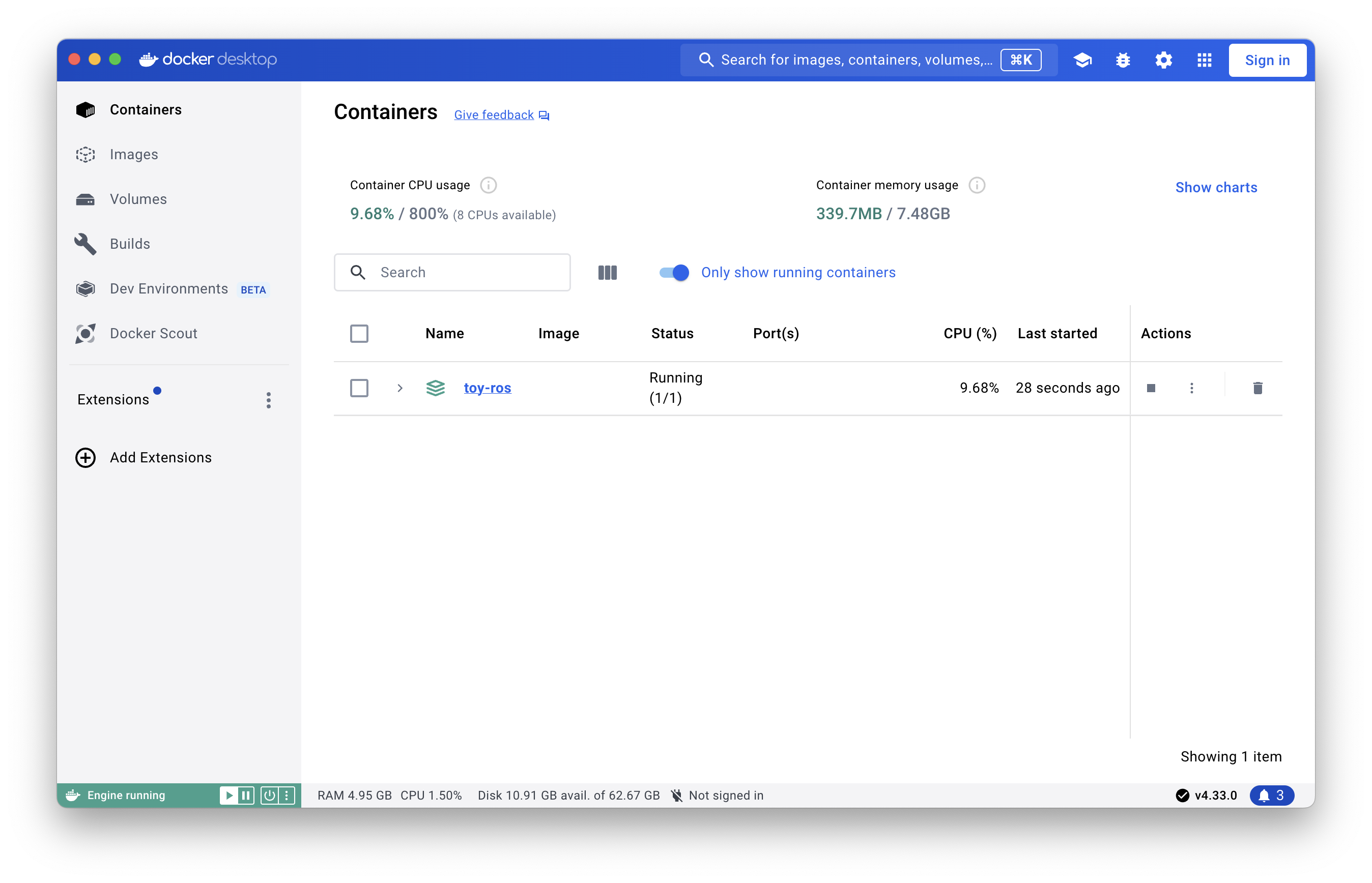Sort by the CPU (%) column header

[970, 334]
